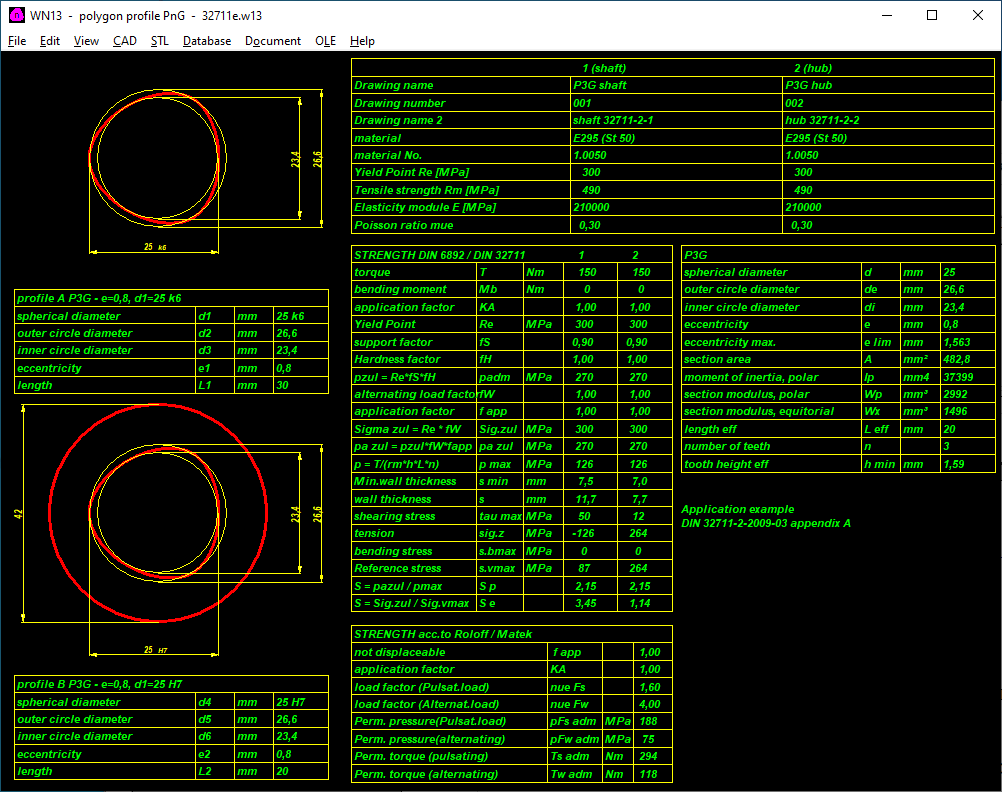
Task: Click the P3G shaft profile drawing at top
Action: [x=155, y=160]
